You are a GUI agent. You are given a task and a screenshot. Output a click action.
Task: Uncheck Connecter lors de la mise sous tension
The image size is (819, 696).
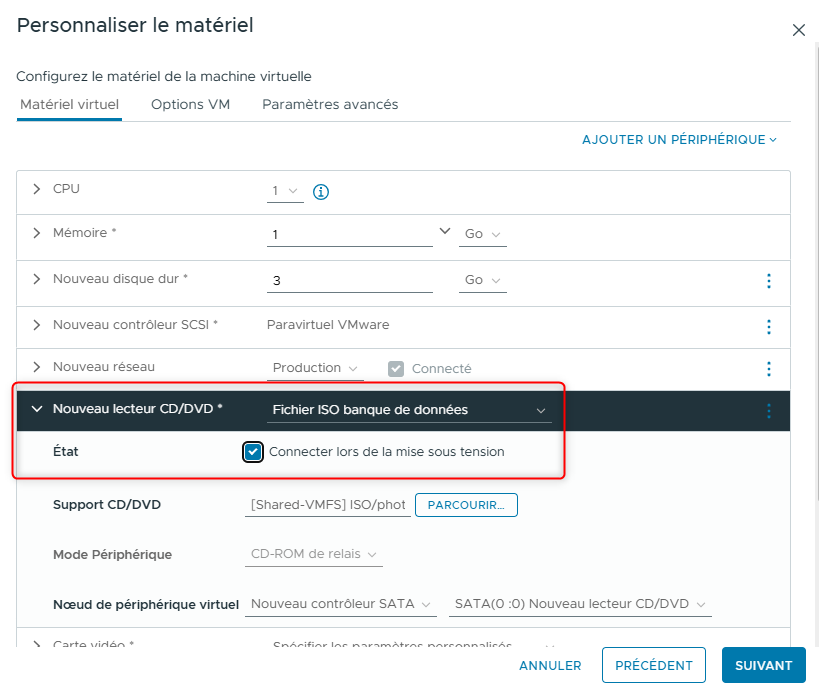click(253, 452)
